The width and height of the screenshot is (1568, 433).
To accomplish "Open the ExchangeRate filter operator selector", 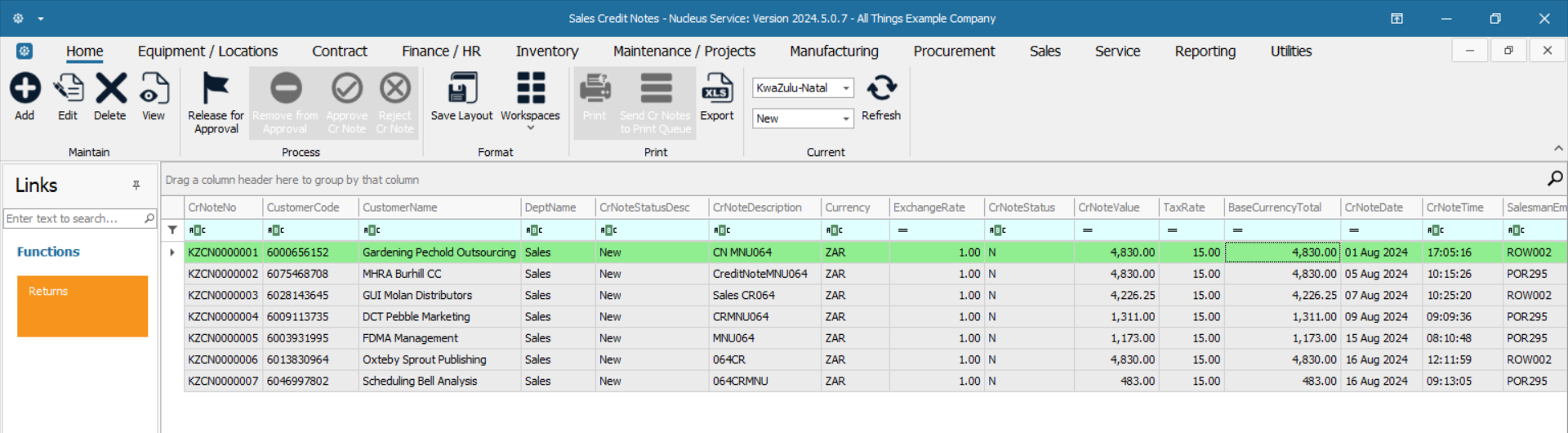I will [x=902, y=230].
